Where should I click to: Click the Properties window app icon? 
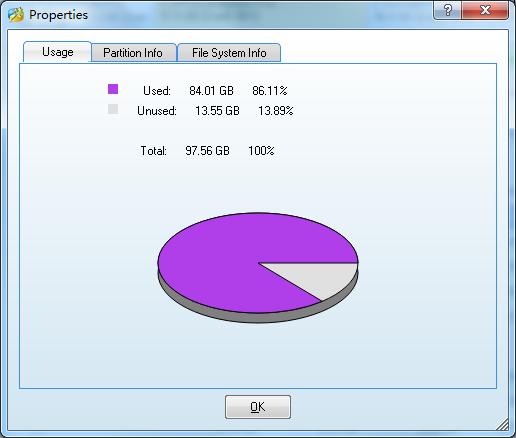16,14
